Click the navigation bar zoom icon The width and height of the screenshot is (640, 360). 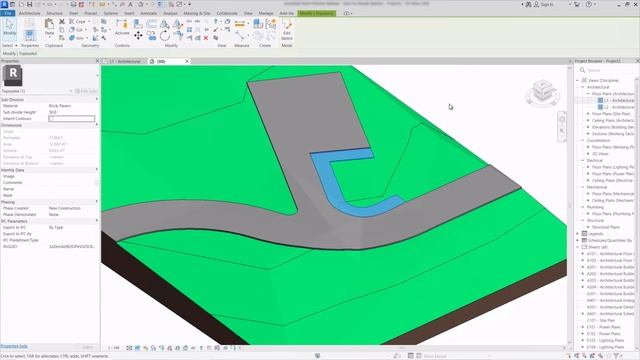point(562,131)
